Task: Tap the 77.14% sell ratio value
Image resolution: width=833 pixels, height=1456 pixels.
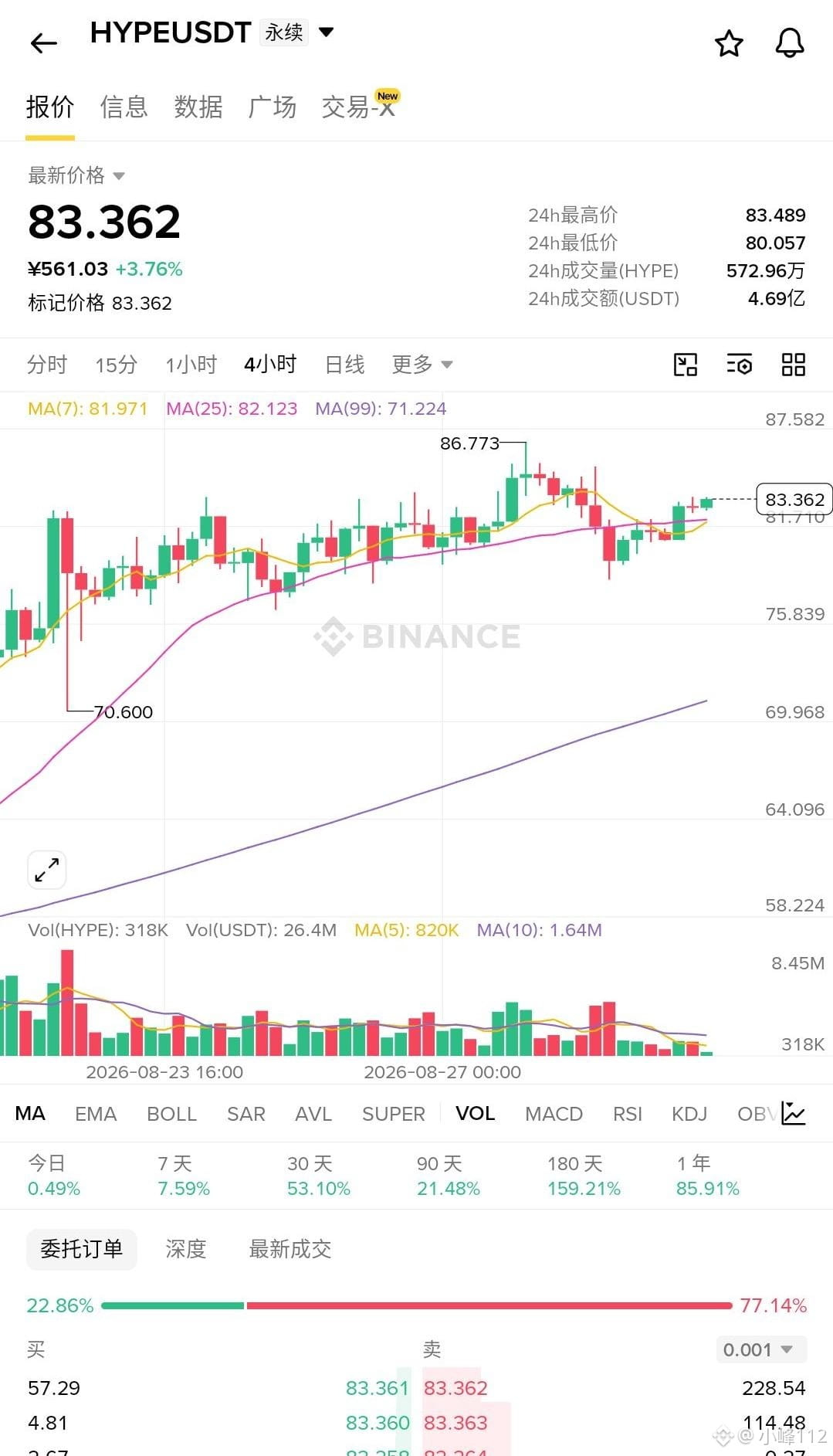Action: [x=773, y=1305]
